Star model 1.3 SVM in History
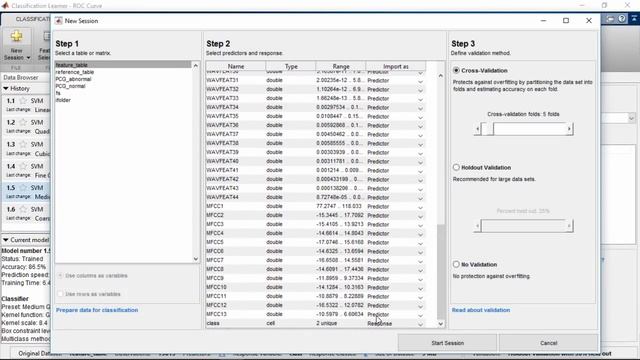 tap(23, 144)
